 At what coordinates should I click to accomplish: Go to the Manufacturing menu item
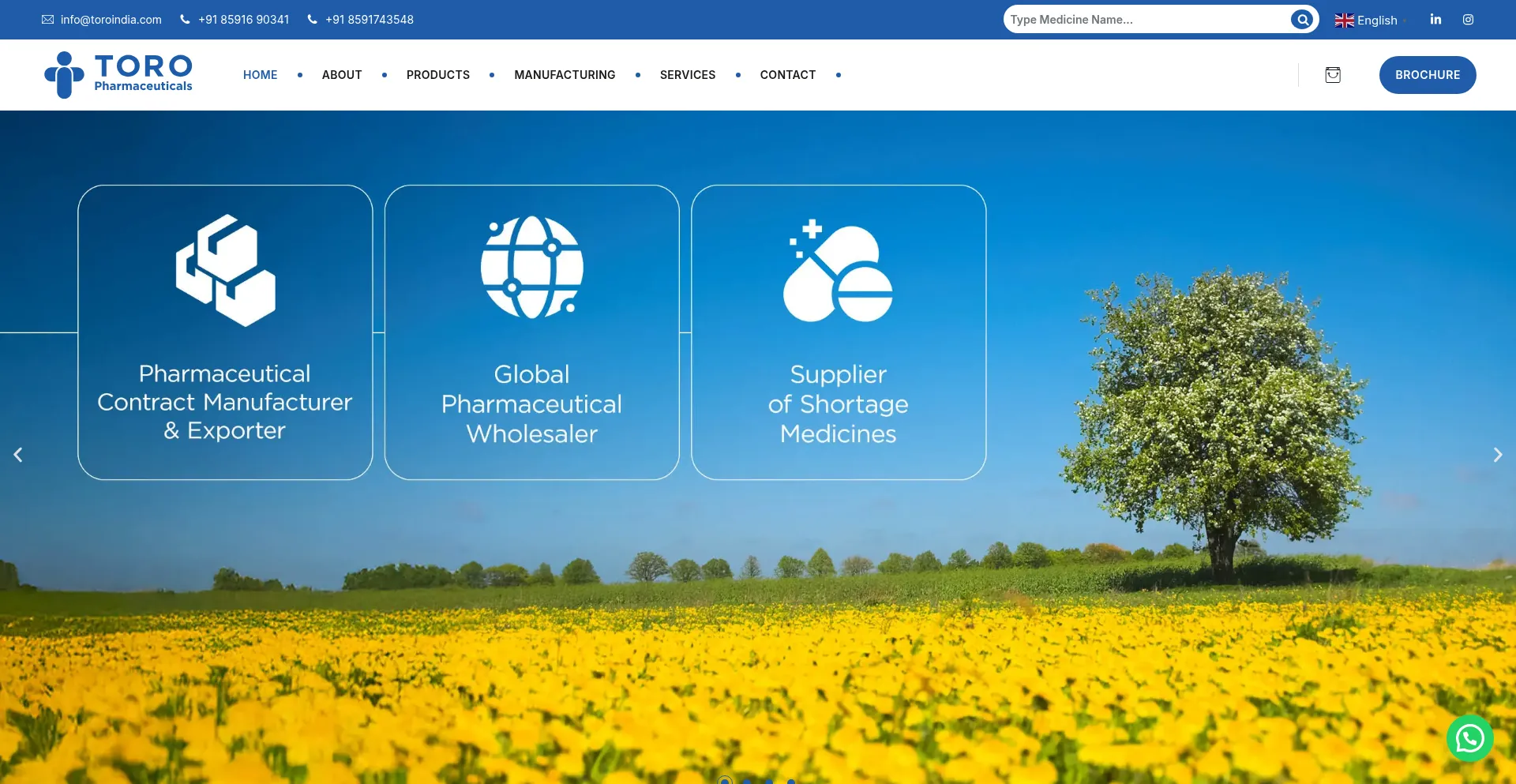pyautogui.click(x=565, y=75)
